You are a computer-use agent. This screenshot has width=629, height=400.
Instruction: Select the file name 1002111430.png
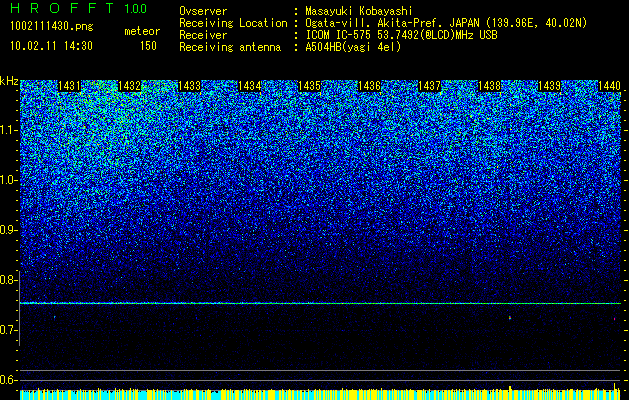click(52, 27)
